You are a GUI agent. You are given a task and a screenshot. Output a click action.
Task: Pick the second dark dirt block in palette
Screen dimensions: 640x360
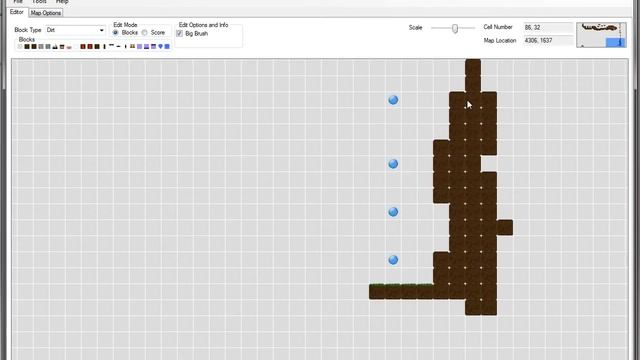pyautogui.click(x=33, y=47)
